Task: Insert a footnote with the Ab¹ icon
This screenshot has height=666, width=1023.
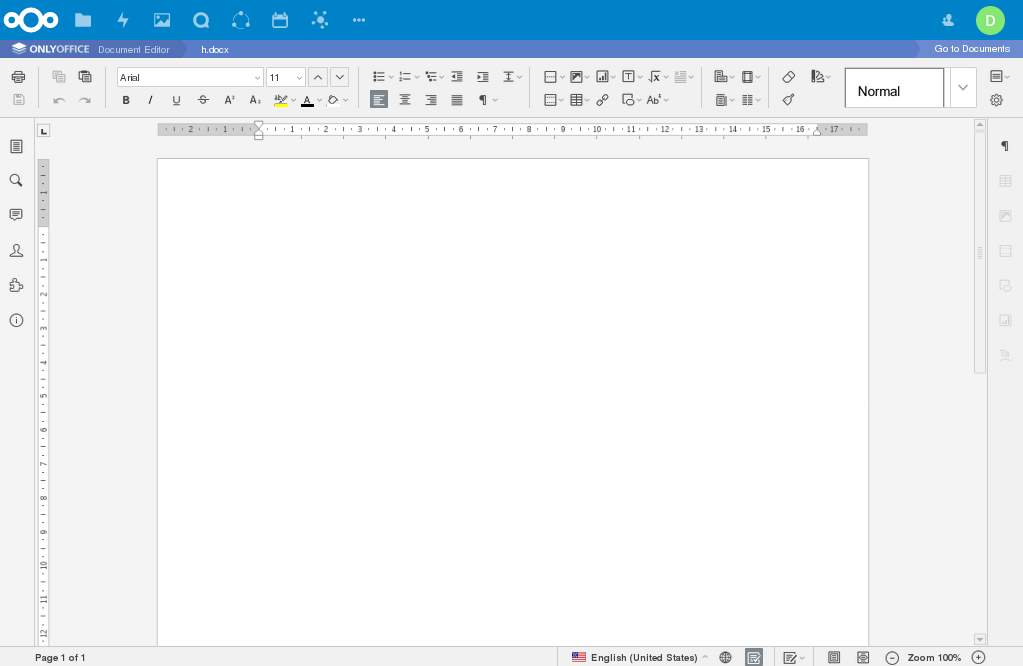Action: [x=654, y=100]
